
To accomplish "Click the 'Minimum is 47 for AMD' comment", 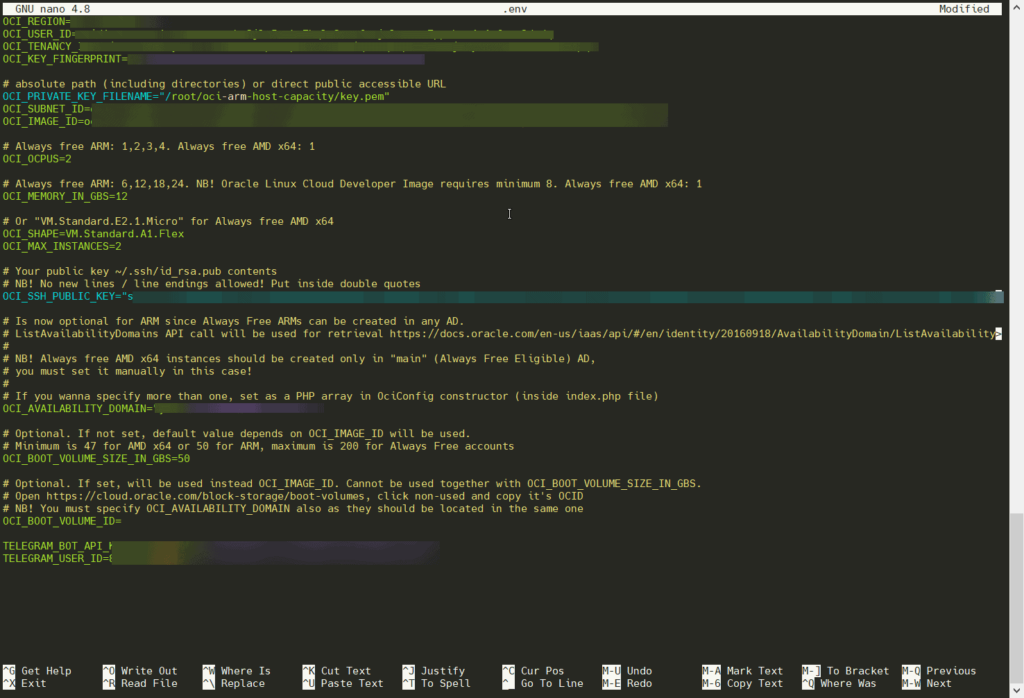I will (258, 447).
